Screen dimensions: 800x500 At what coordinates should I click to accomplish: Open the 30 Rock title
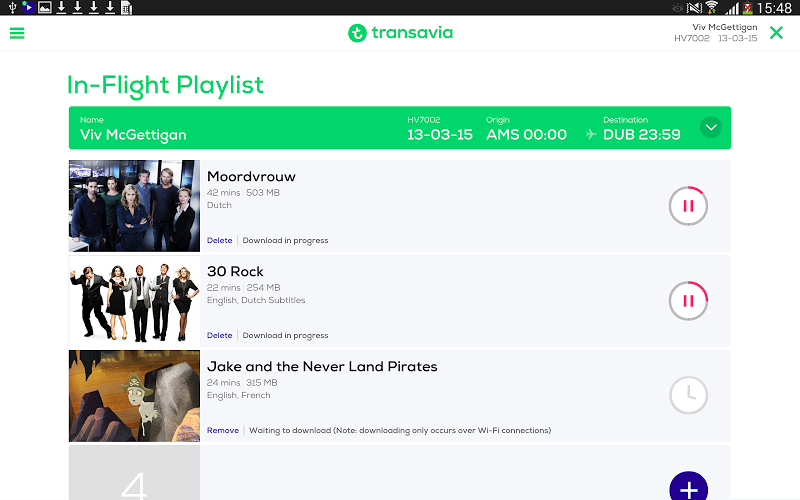tap(235, 271)
